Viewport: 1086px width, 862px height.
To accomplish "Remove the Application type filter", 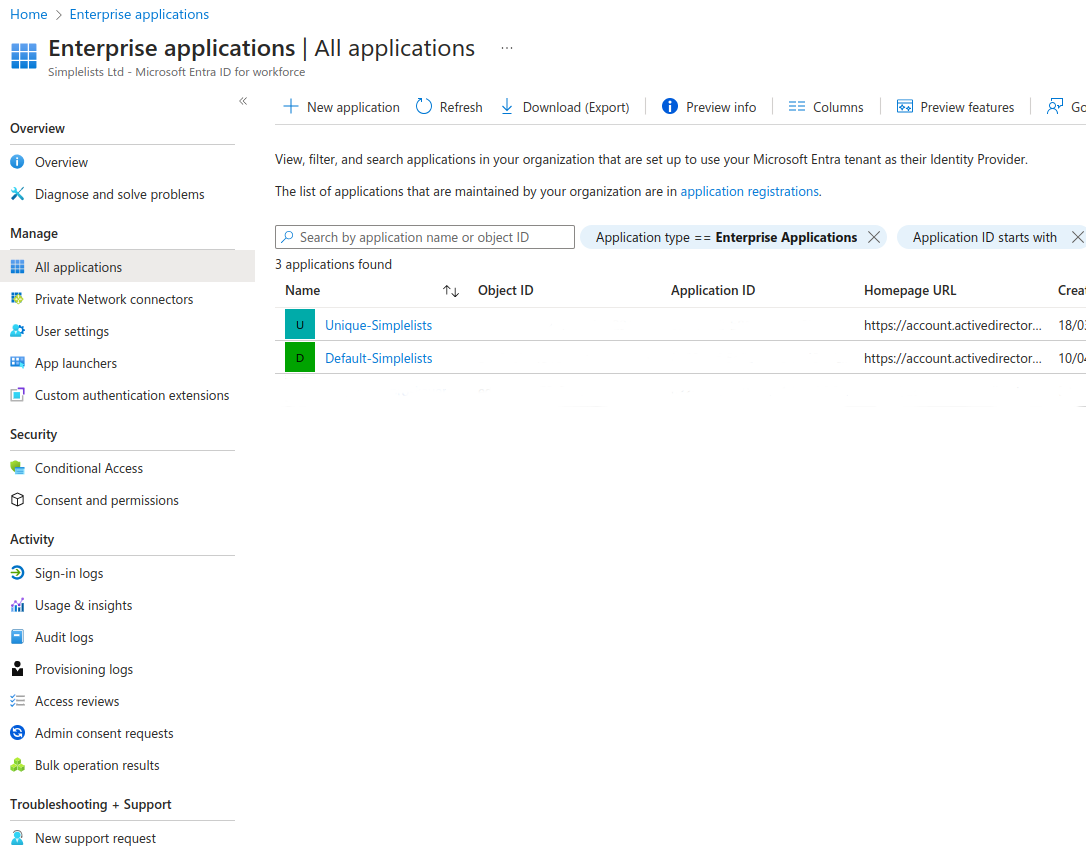I will click(x=874, y=237).
